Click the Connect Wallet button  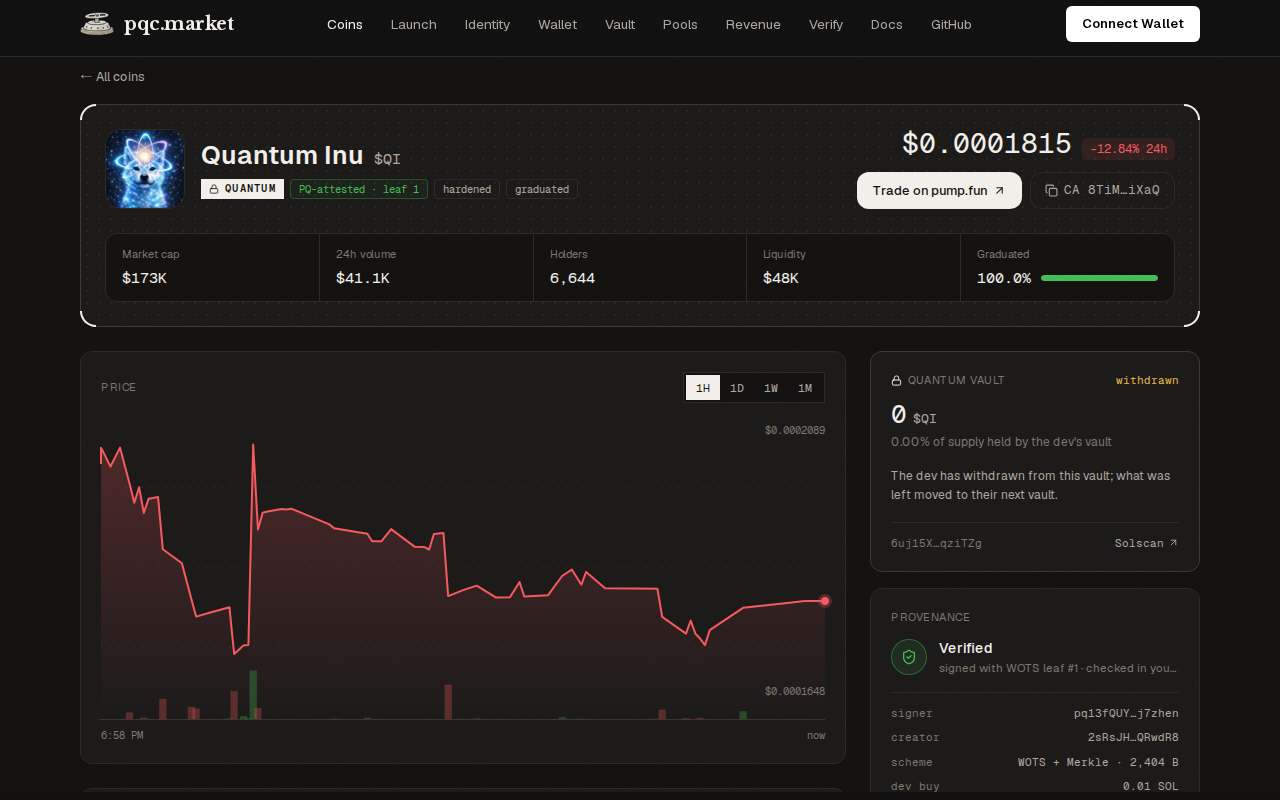1133,24
